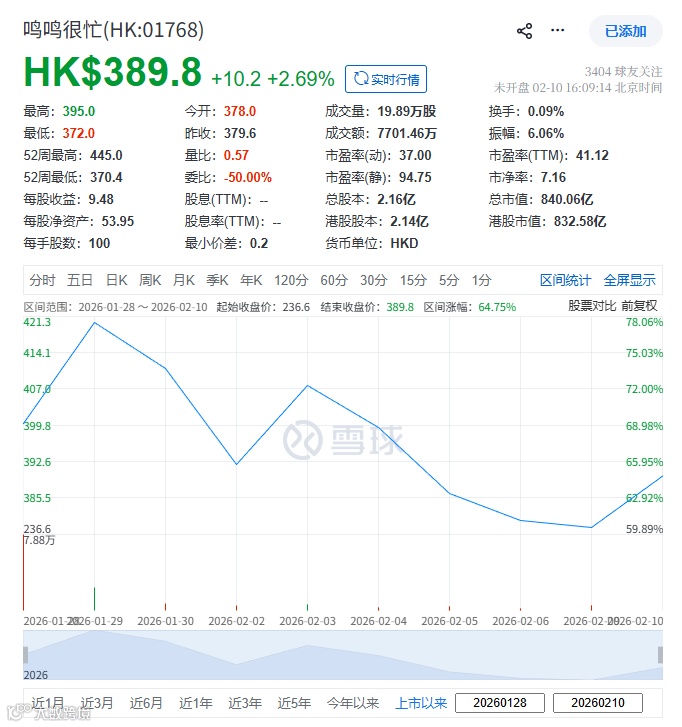Viewport: 682px width, 727px height.
Task: Click the 最低 value 372.0
Action: 79,134
